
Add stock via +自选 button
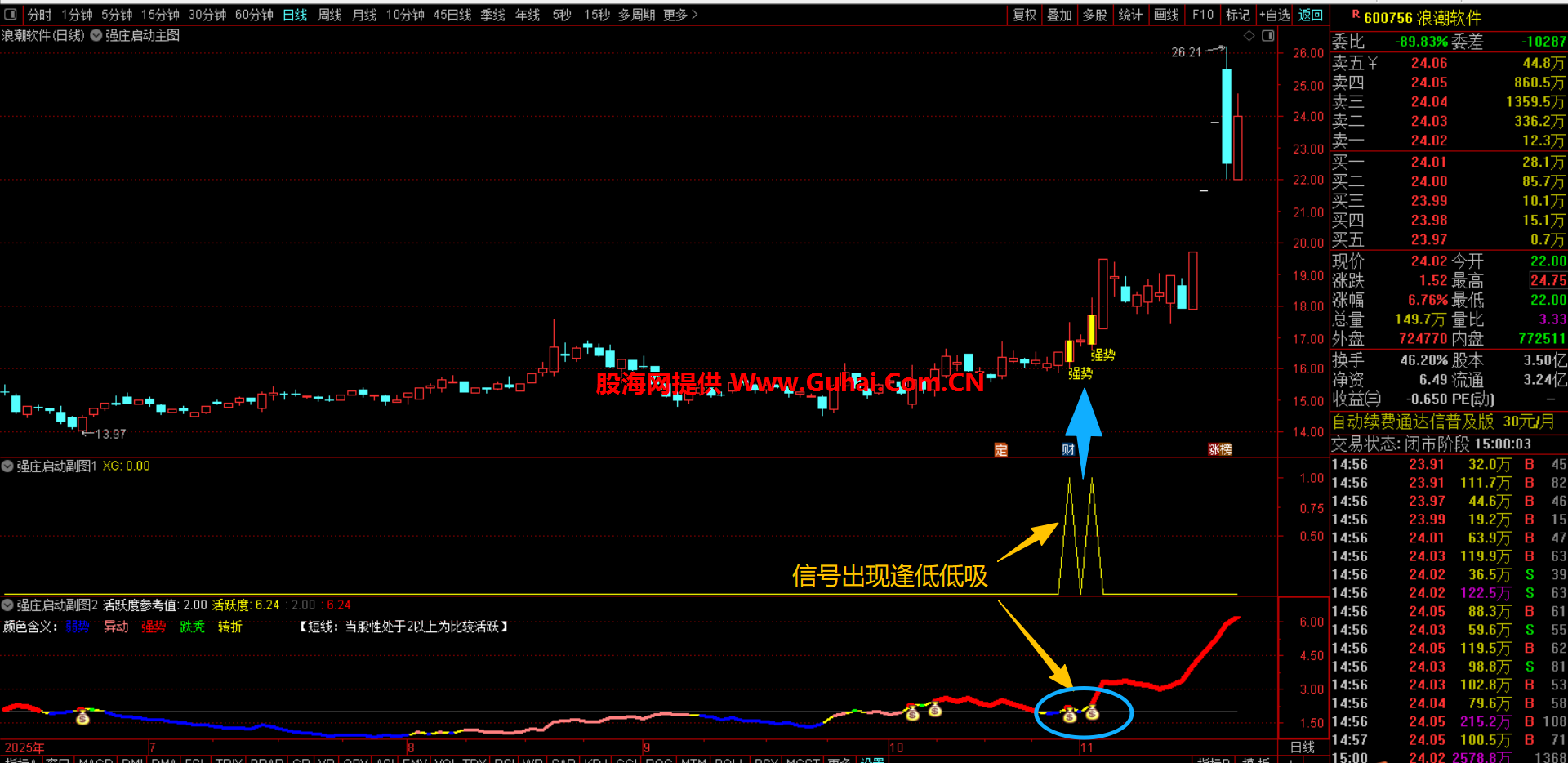tap(1274, 15)
